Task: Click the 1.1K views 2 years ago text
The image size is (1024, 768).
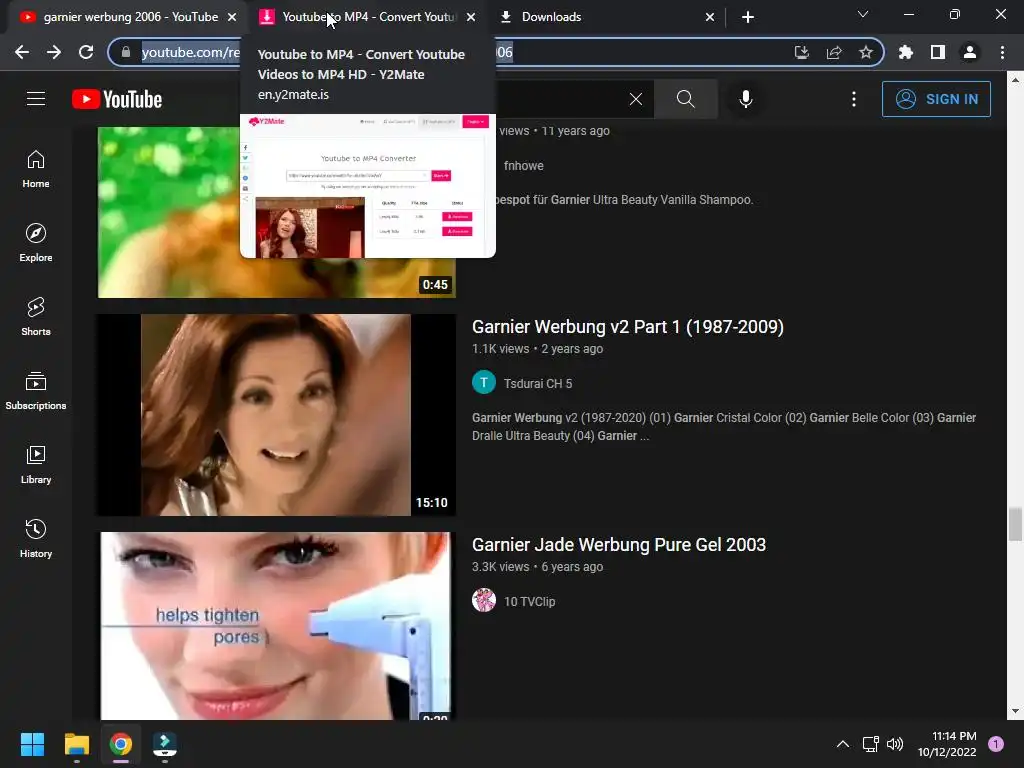Action: pos(537,349)
